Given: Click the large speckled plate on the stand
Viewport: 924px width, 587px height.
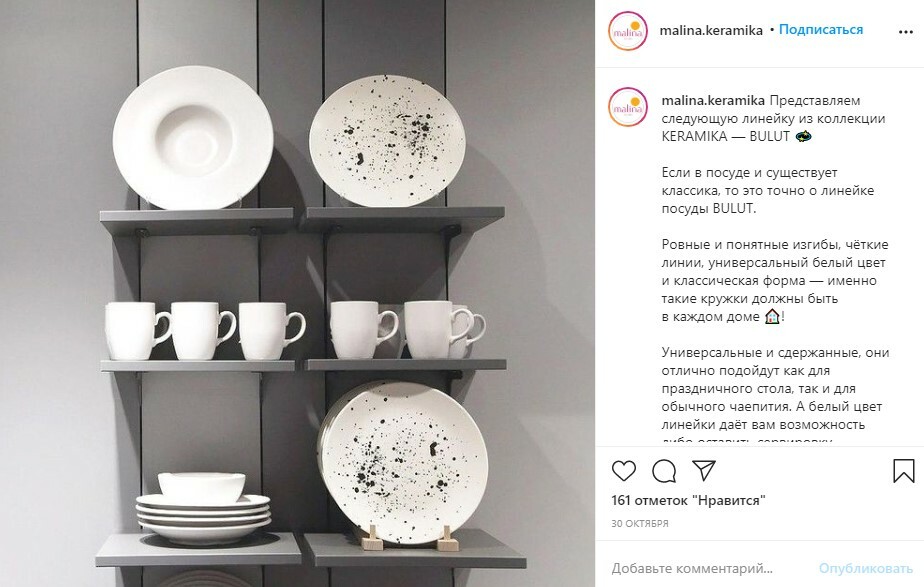Looking at the screenshot, I should point(405,462).
